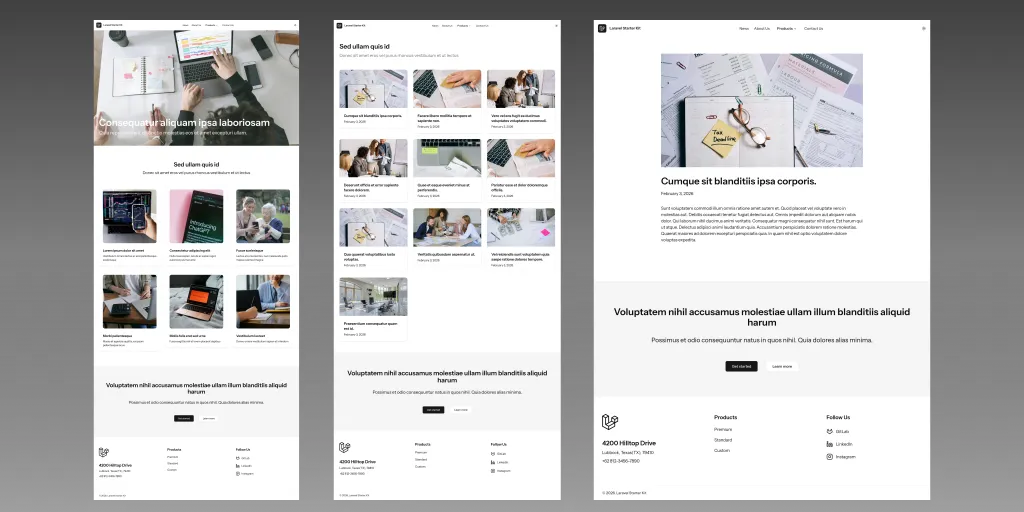Click the GitLab icon in the middle page footer
Screen dimensions: 1024x512
tap(493, 454)
